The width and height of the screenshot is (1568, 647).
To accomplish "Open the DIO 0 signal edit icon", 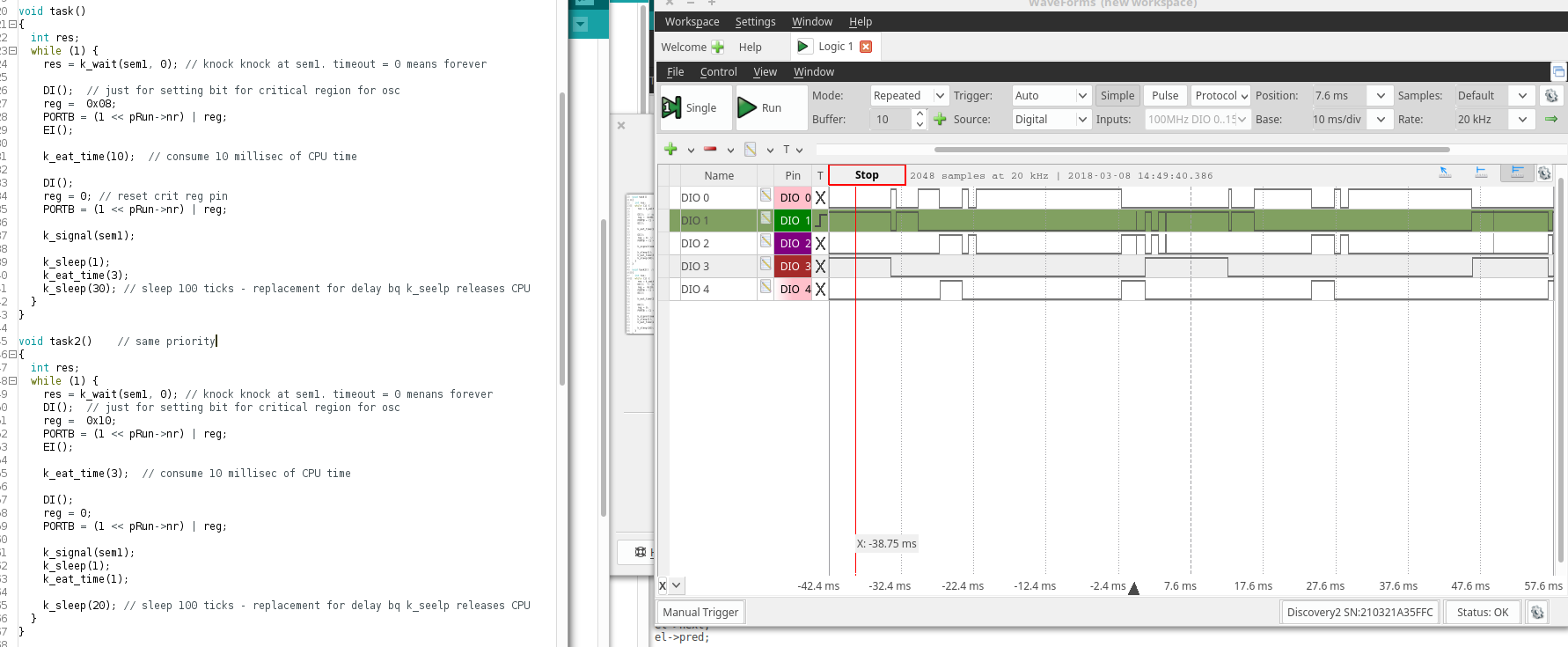I will (x=766, y=195).
